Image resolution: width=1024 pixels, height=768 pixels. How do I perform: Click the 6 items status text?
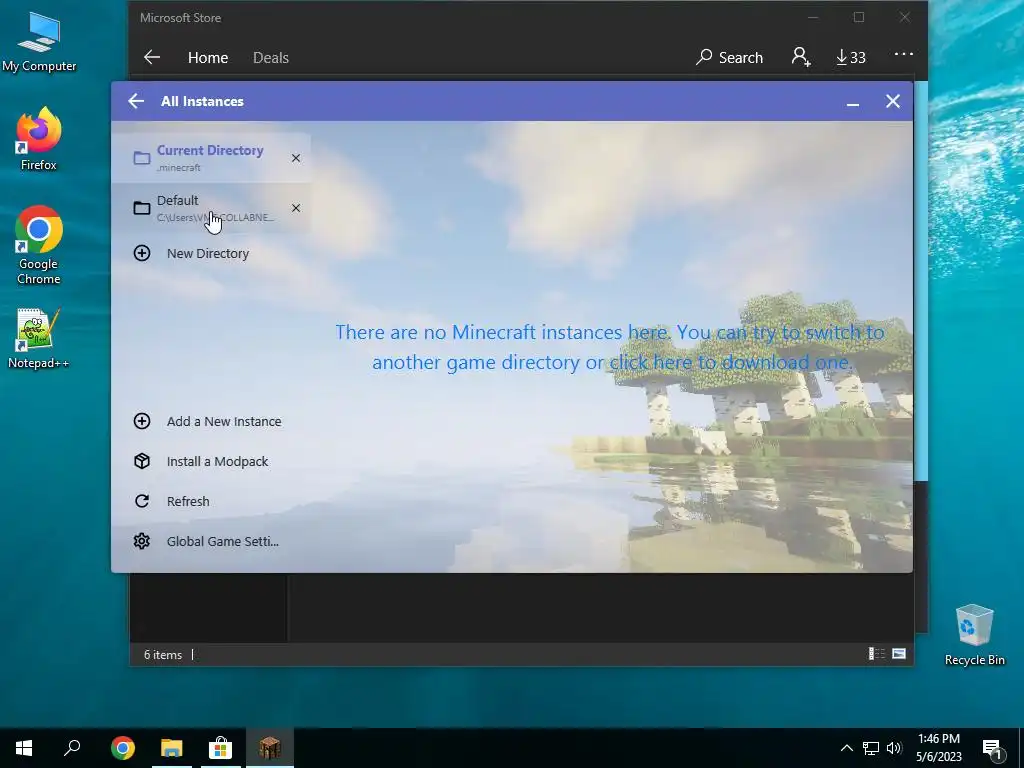click(163, 654)
